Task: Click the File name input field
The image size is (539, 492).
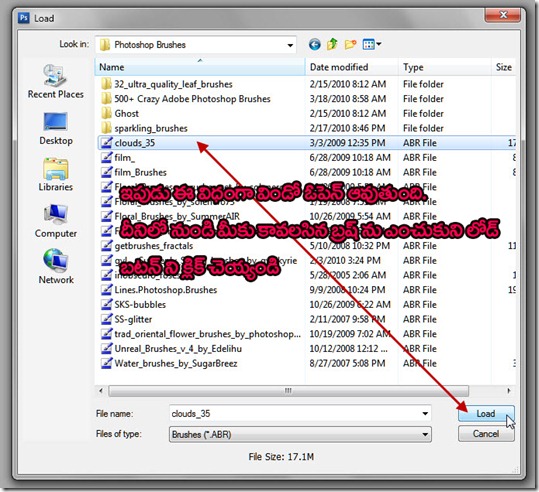Action: tap(300, 414)
